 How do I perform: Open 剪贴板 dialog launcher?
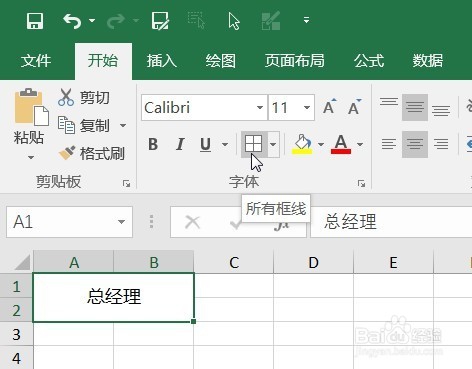126,183
